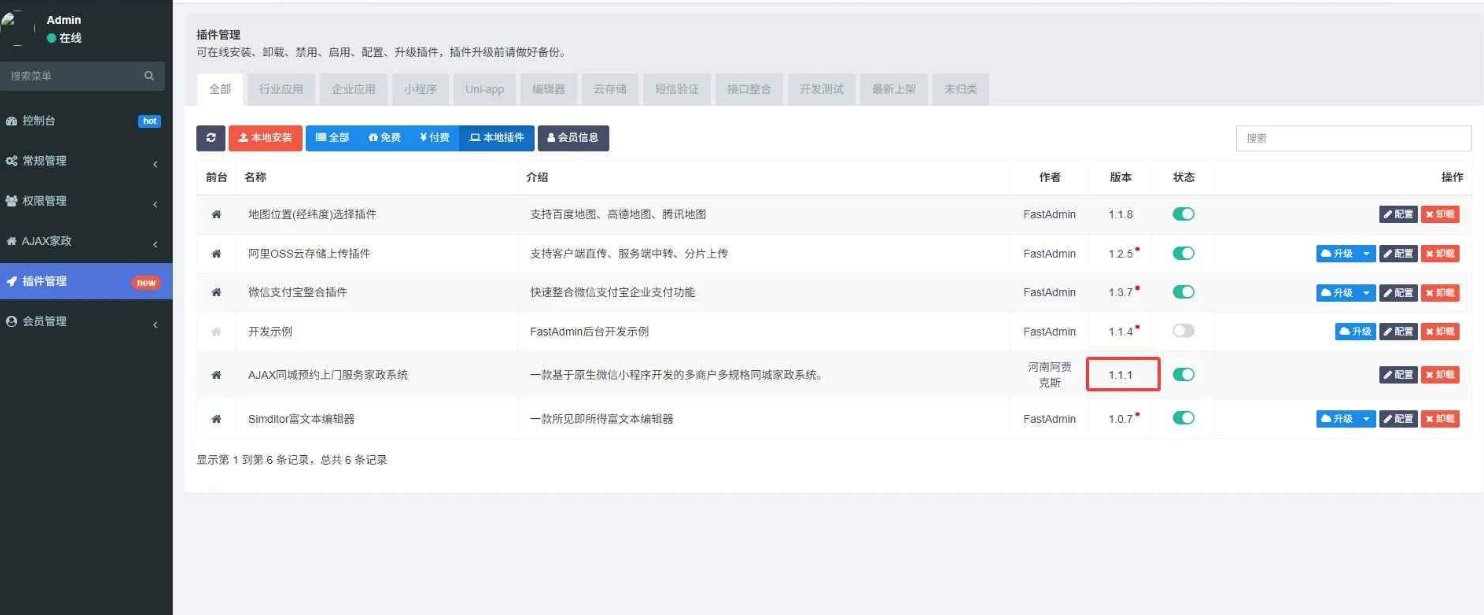Open upgrade dropdown arrow for 微信支付宝 row
1484x615 pixels.
click(1367, 293)
